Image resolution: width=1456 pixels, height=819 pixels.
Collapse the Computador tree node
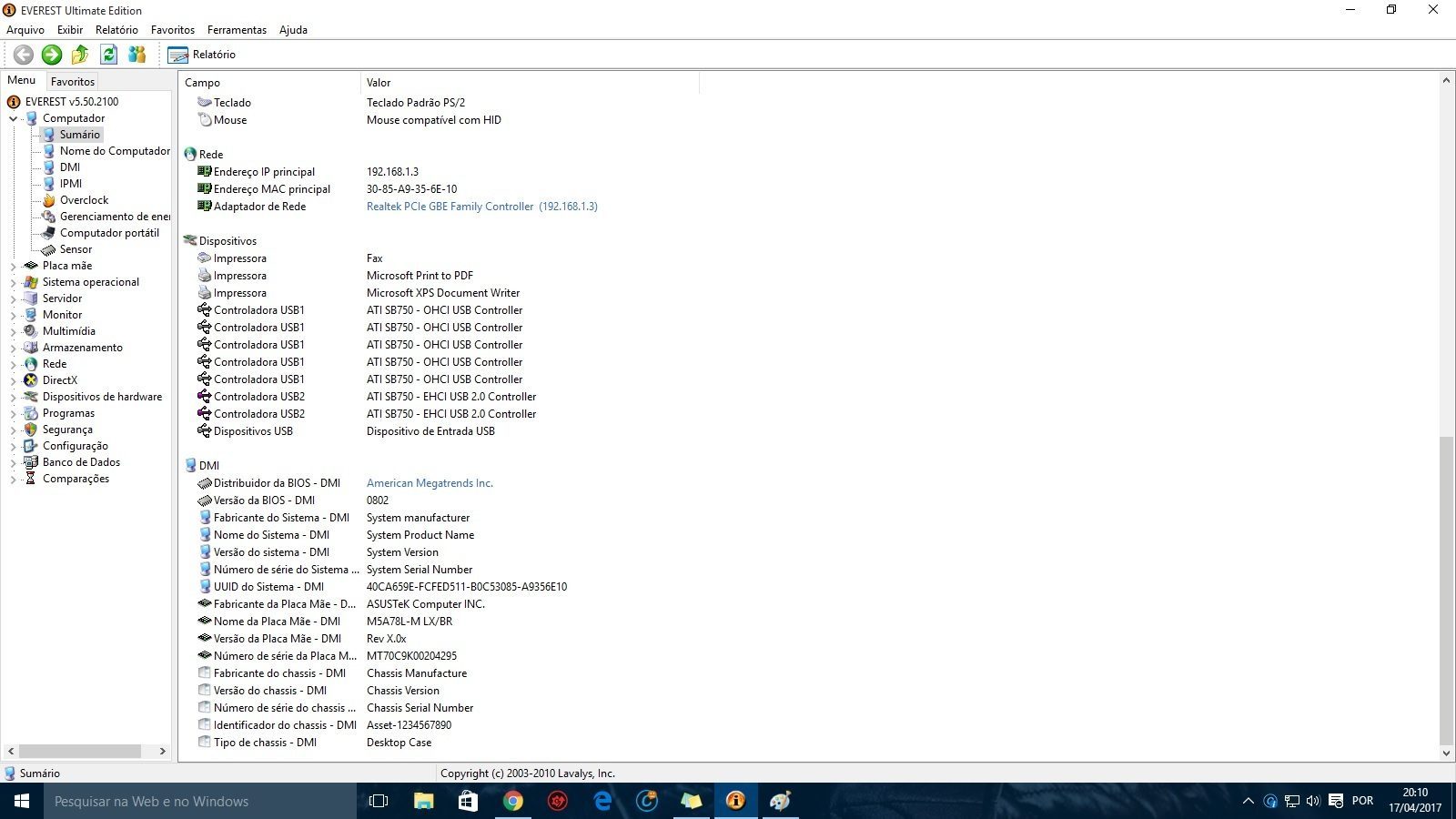[13, 118]
